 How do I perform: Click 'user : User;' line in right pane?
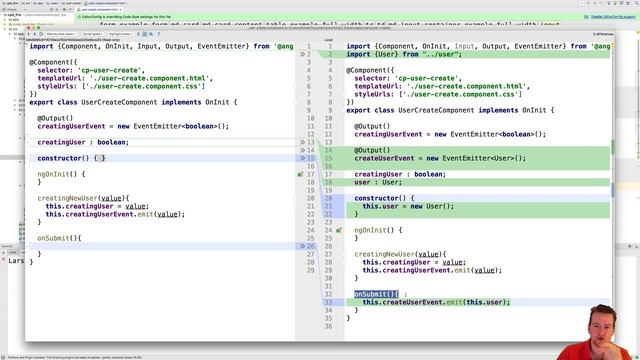[x=378, y=182]
